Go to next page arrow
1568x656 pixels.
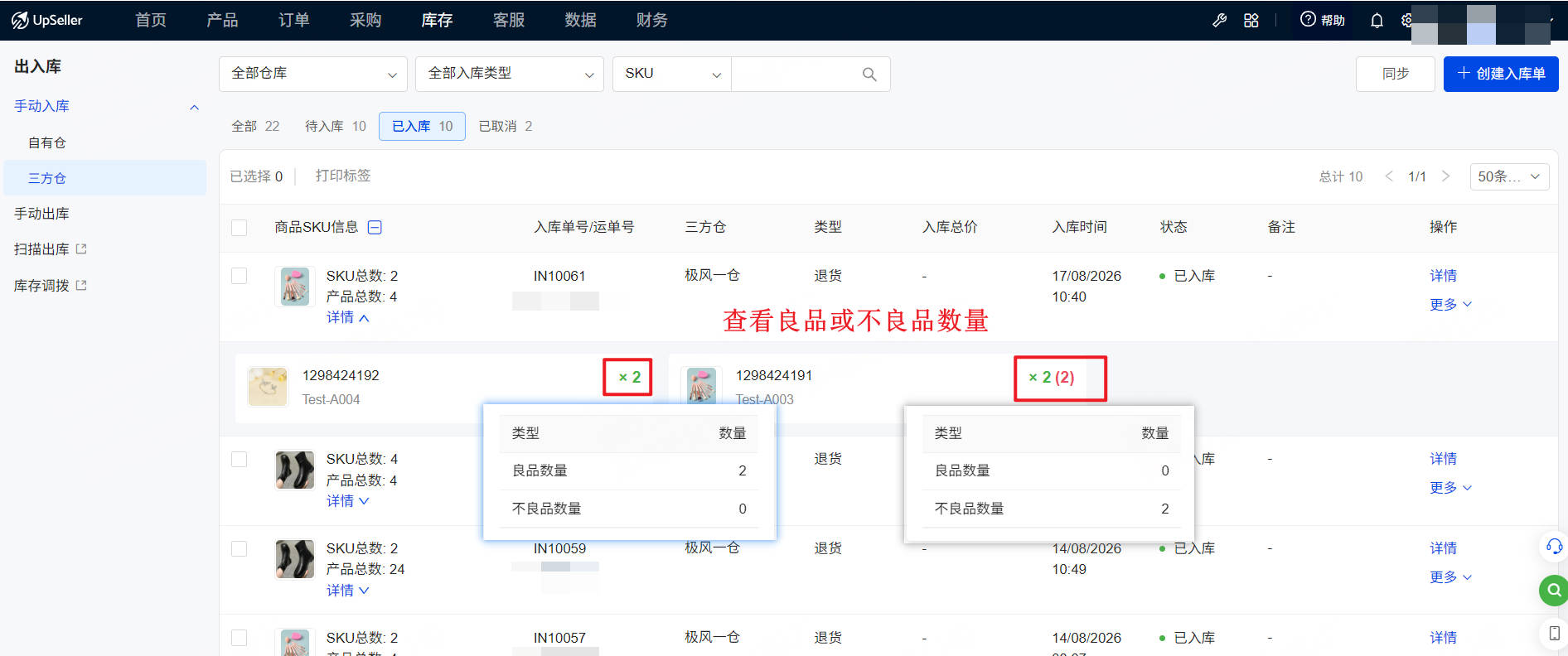coord(1445,176)
